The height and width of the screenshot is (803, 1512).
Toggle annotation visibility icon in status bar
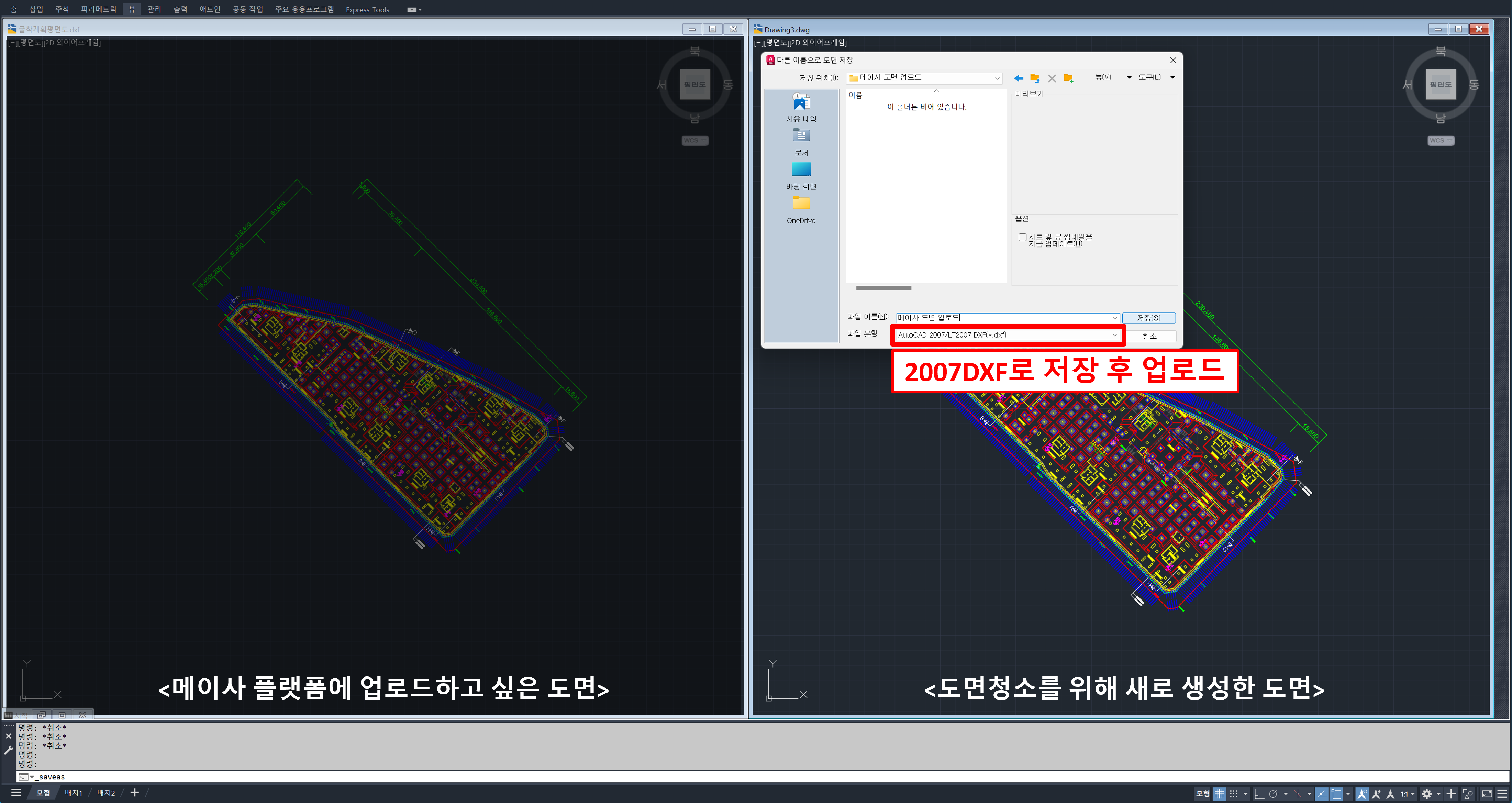click(1362, 794)
